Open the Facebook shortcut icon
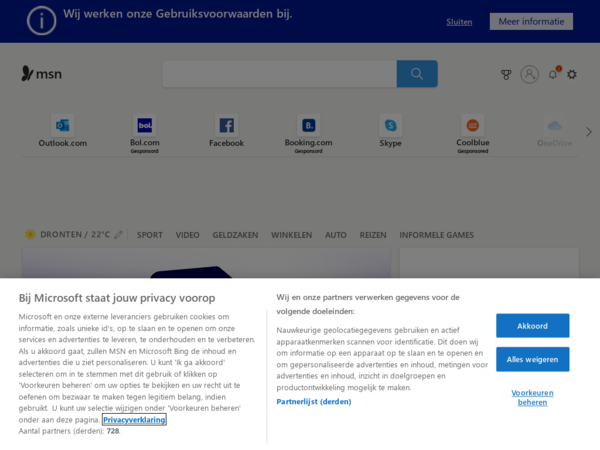 click(x=227, y=125)
